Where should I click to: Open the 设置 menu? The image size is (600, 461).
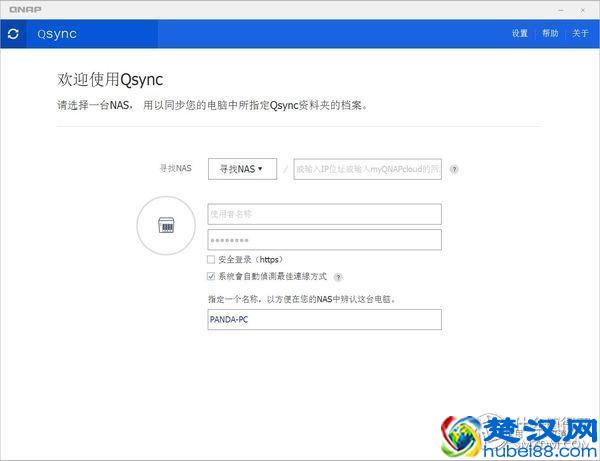click(x=520, y=33)
